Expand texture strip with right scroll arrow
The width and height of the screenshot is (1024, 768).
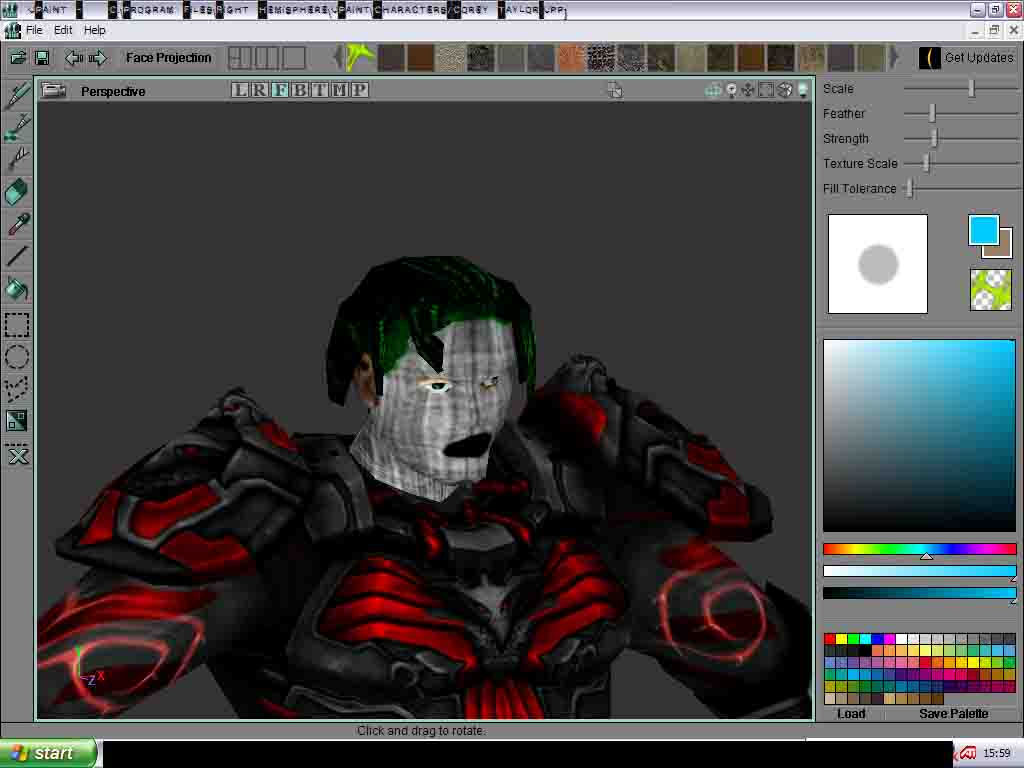pyautogui.click(x=893, y=57)
